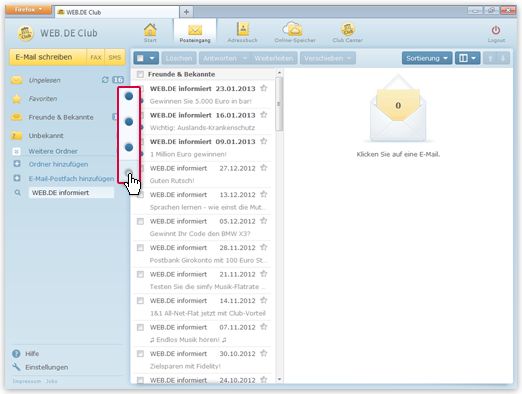The width and height of the screenshot is (522, 394).
Task: Open the Jobs link
Action: 52,381
